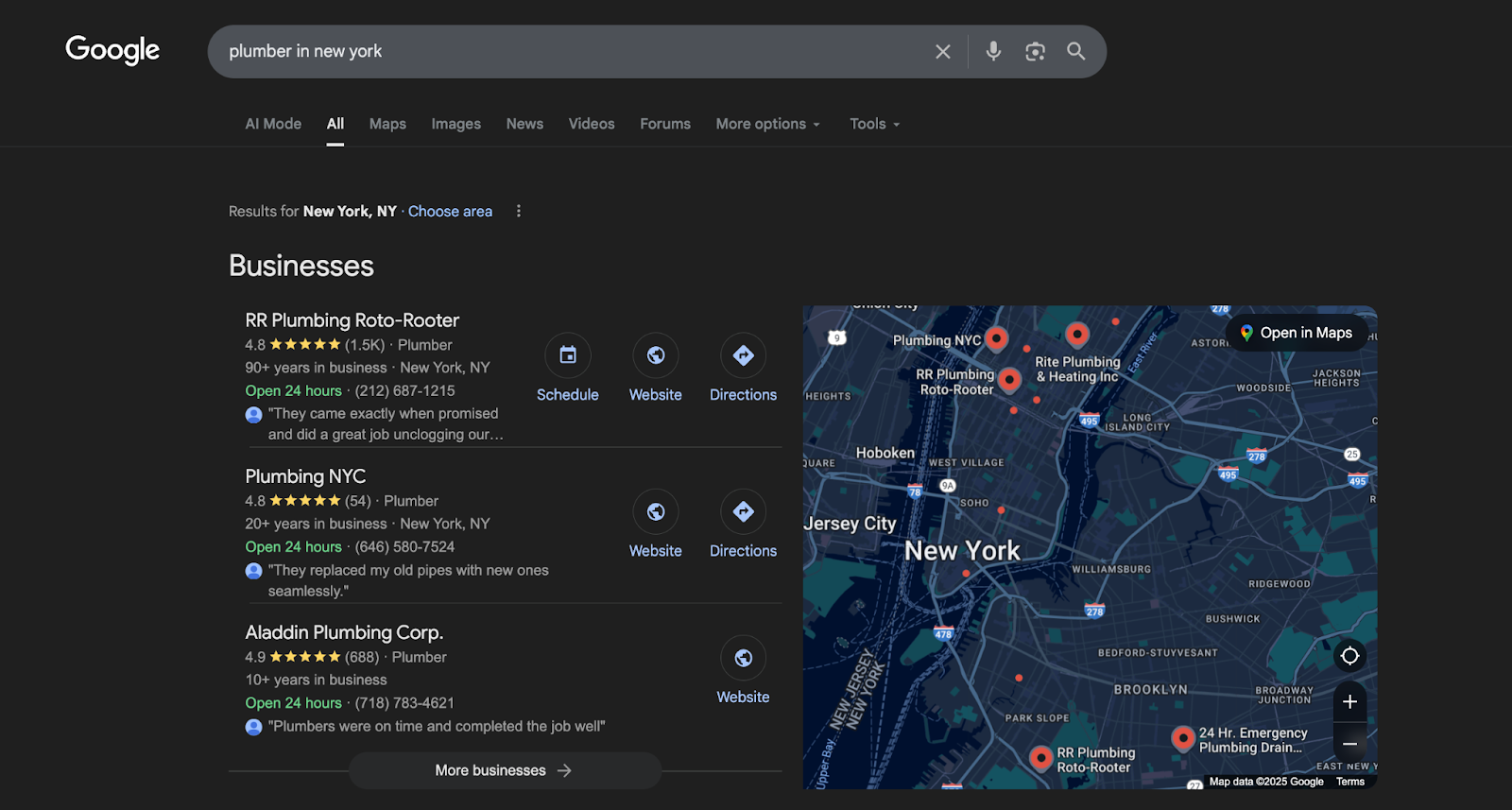This screenshot has height=810, width=1512.
Task: Click the (54) review count
Action: 358,501
